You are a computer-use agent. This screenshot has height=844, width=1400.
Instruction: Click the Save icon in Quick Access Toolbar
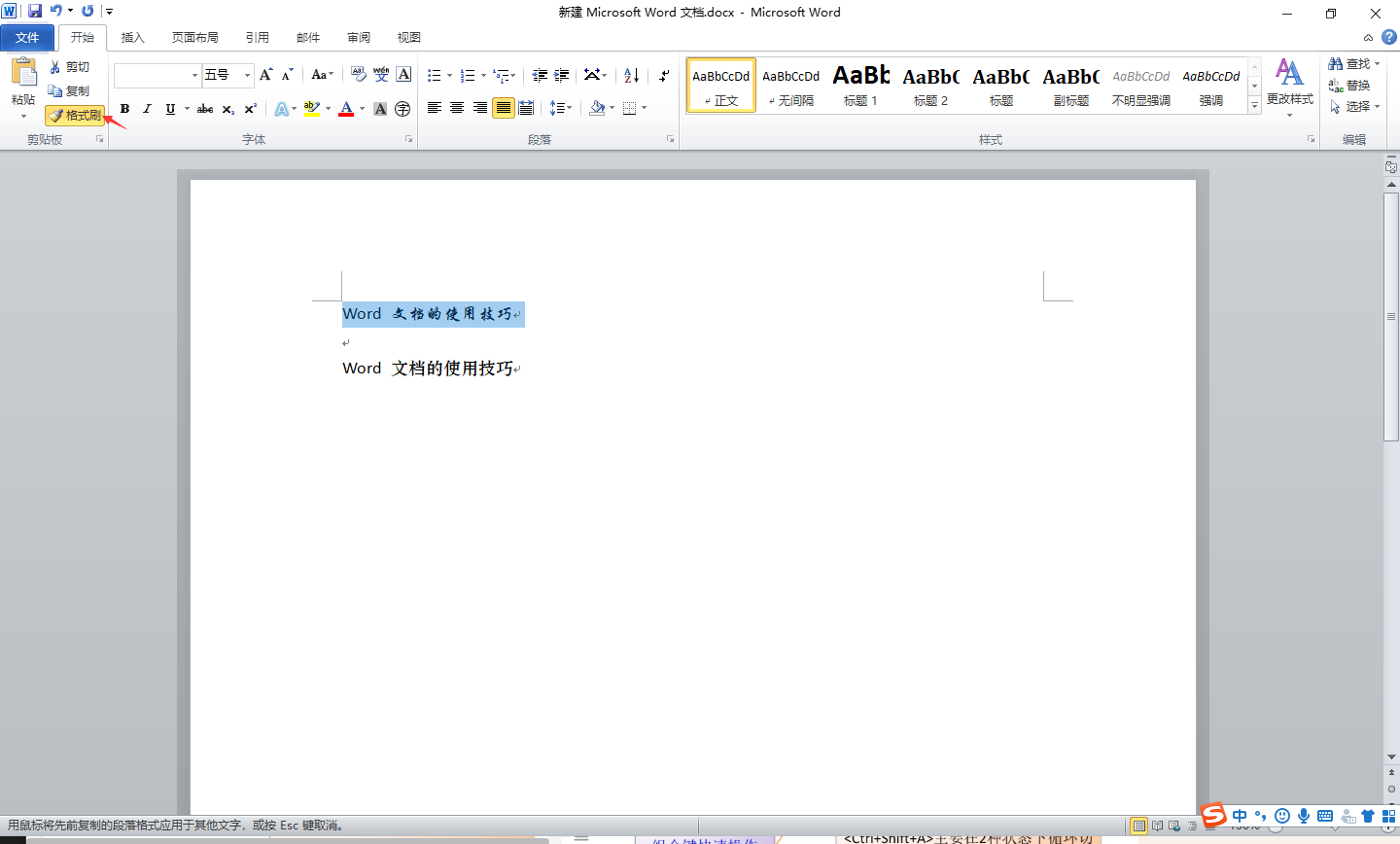pos(35,11)
